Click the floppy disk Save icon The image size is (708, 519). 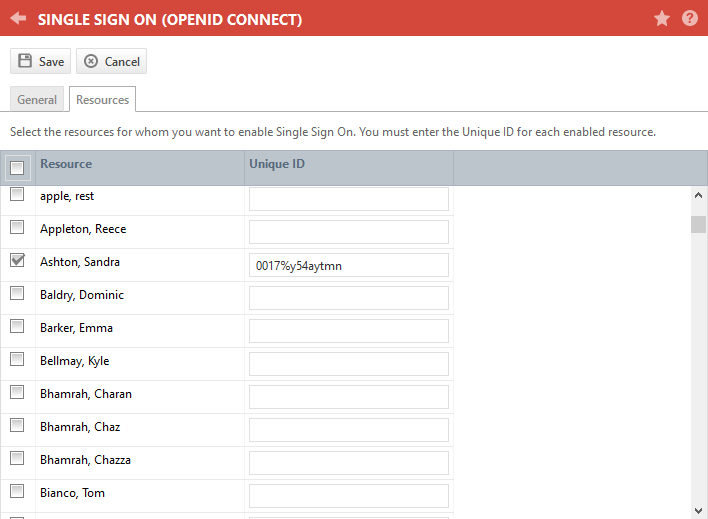[x=25, y=61]
